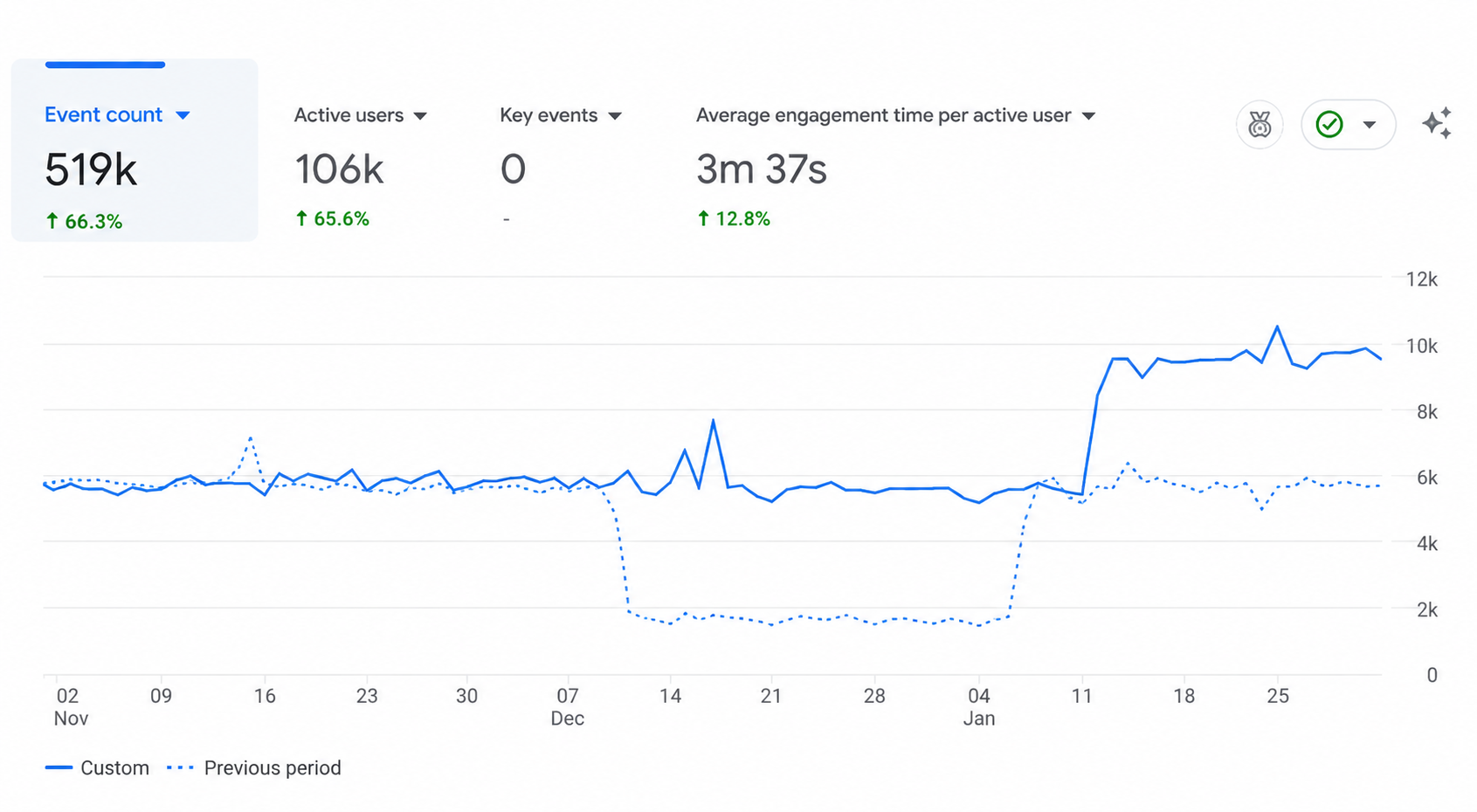Click the green arrow beside 65.6%
Image resolution: width=1477 pixels, height=812 pixels.
[x=301, y=218]
